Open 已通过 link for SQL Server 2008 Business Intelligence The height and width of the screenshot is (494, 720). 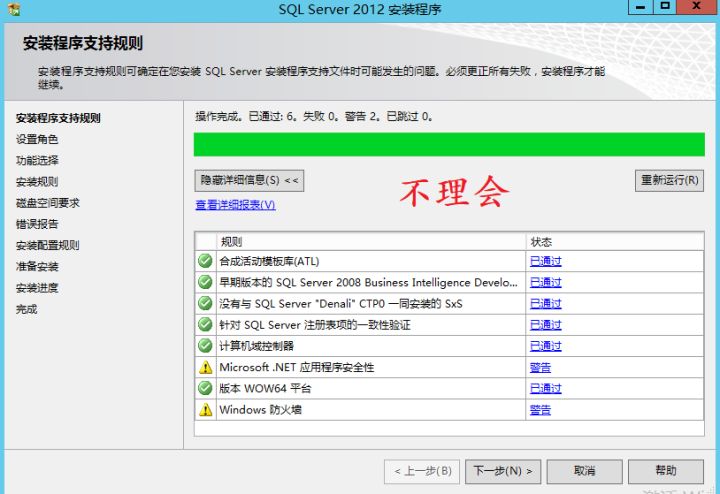pos(546,282)
